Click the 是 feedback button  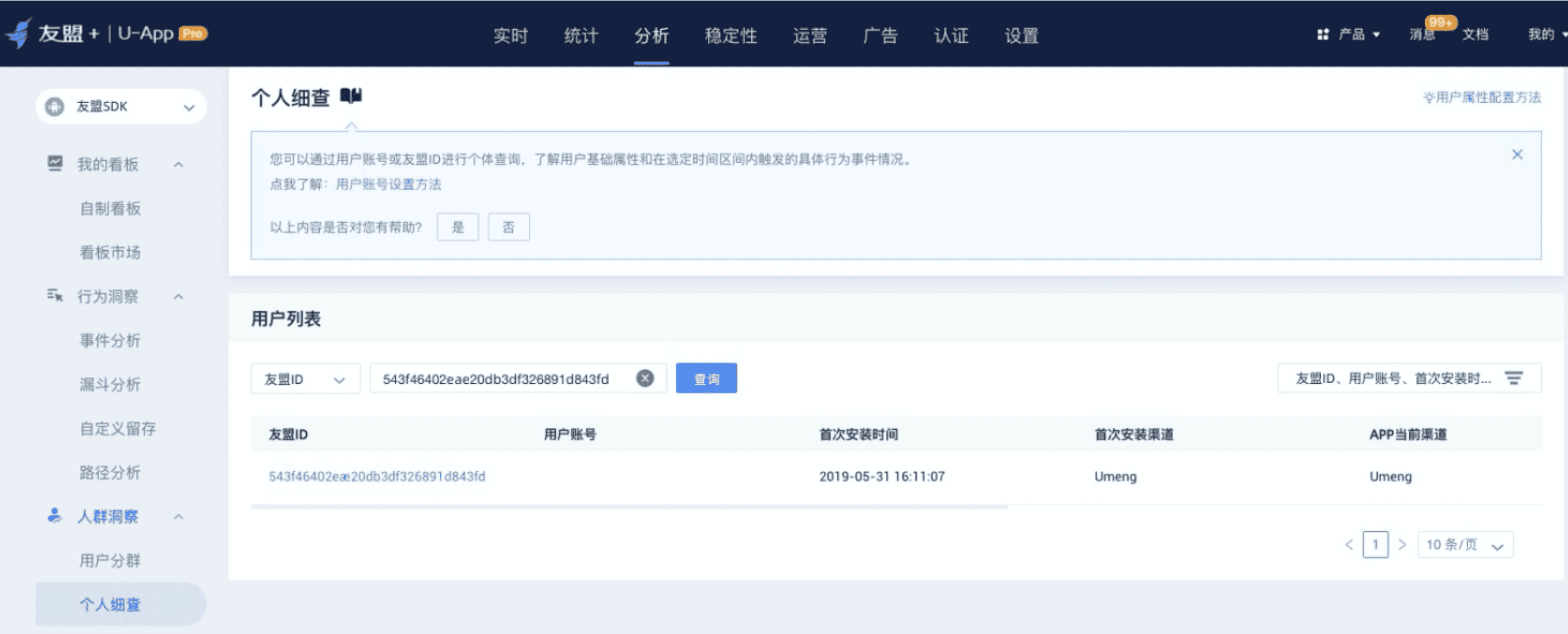click(458, 227)
